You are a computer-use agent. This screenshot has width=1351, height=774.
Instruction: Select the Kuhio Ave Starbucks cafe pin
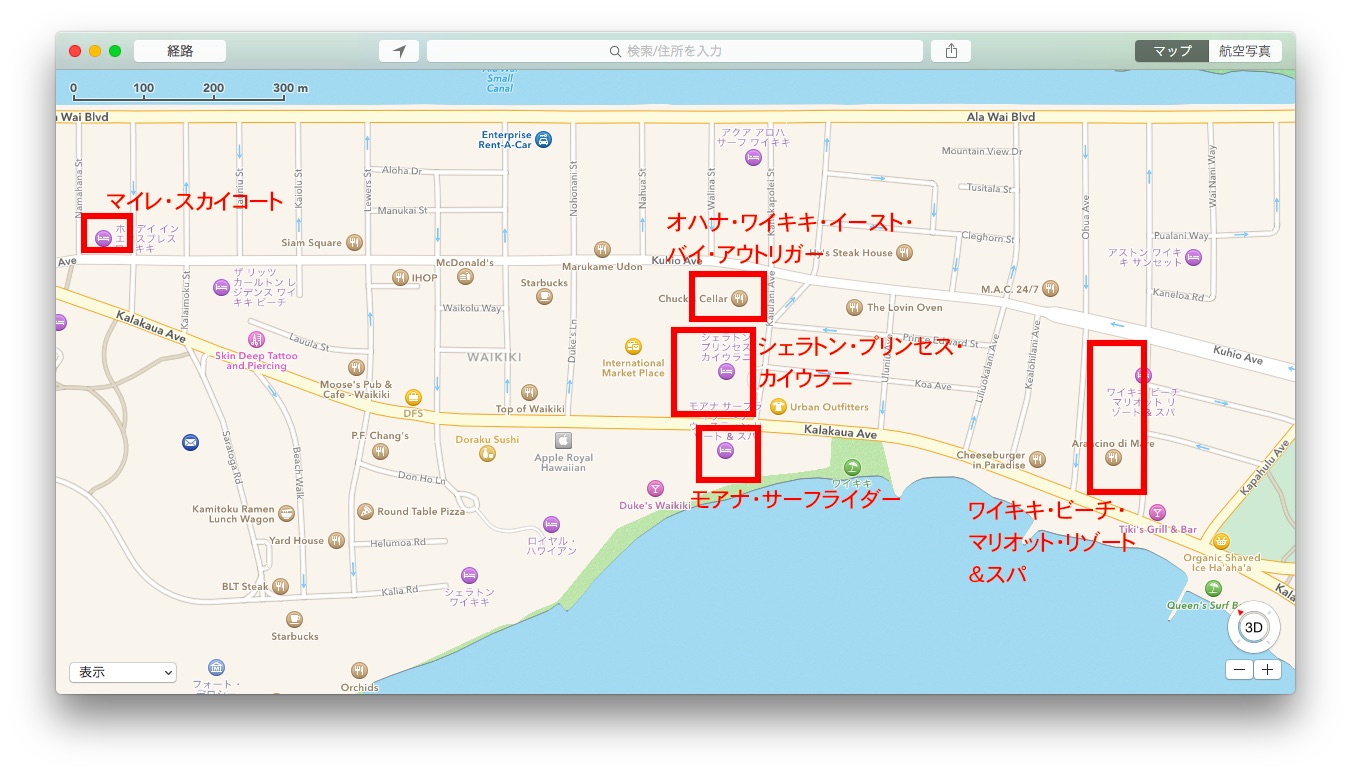pyautogui.click(x=544, y=296)
